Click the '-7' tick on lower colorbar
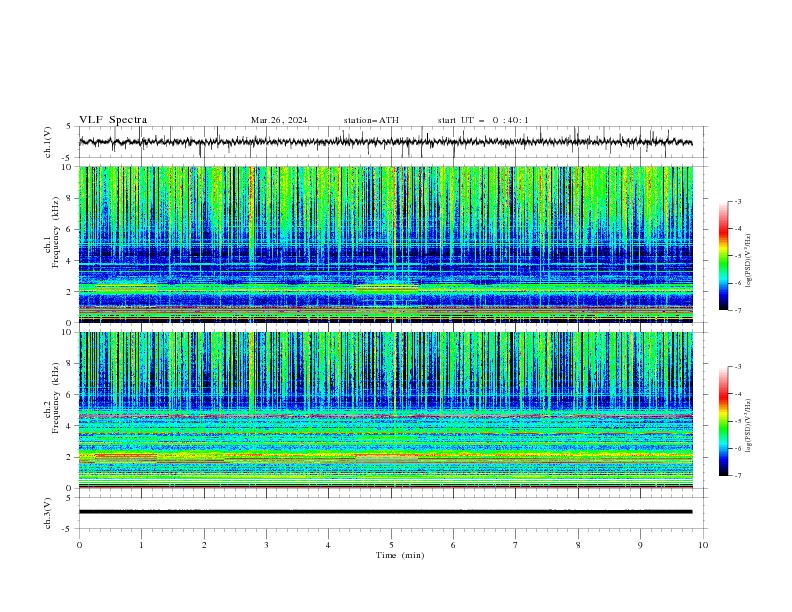Image resolution: width=792 pixels, height=612 pixels. coord(737,475)
